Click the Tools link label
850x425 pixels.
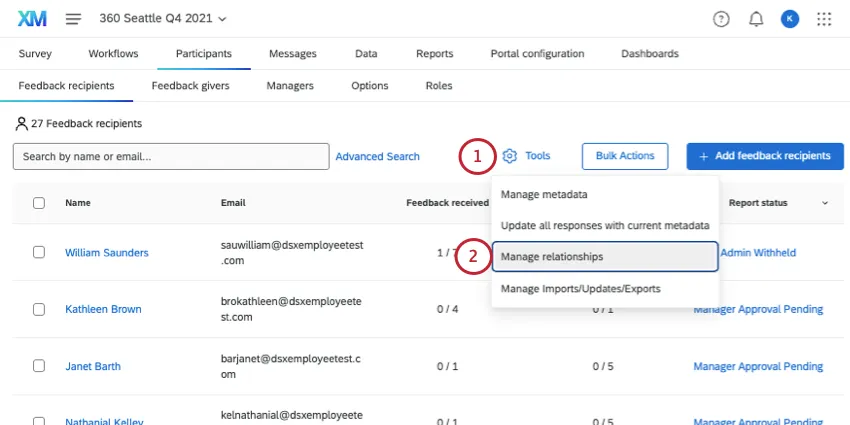click(x=538, y=156)
